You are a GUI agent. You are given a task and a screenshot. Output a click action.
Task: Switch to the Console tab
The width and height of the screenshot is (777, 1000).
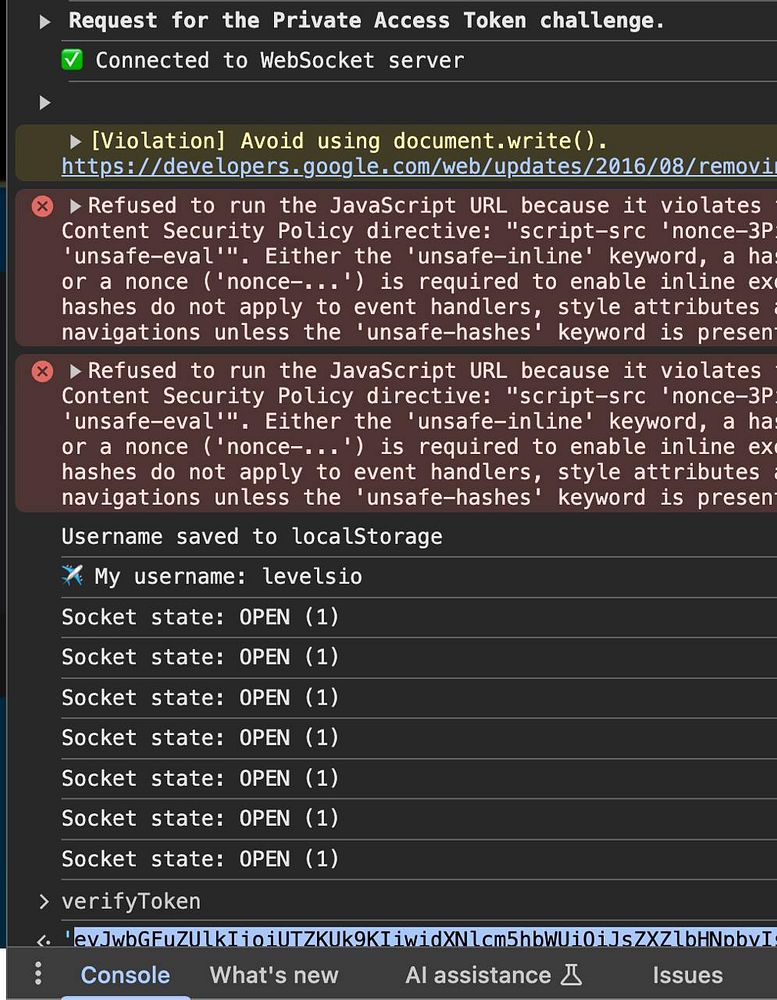(125, 975)
